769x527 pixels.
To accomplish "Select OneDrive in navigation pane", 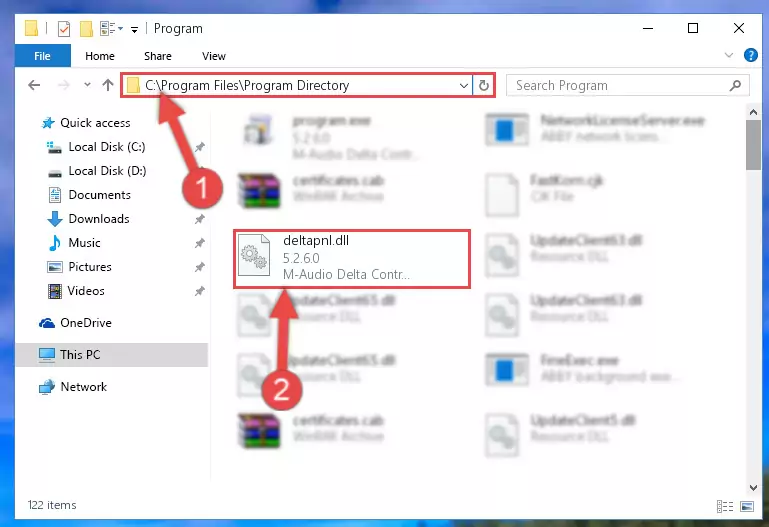I will (86, 323).
